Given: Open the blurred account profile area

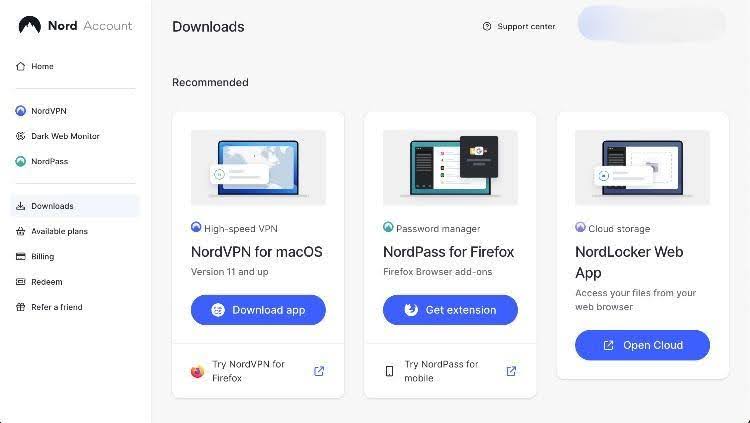Looking at the screenshot, I should (651, 24).
